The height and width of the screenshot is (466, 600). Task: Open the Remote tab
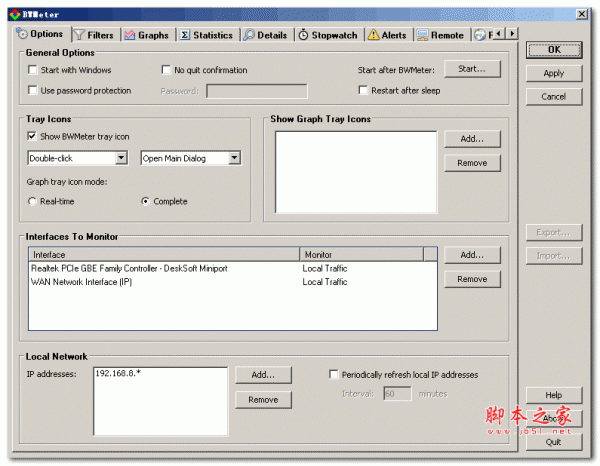pyautogui.click(x=442, y=35)
